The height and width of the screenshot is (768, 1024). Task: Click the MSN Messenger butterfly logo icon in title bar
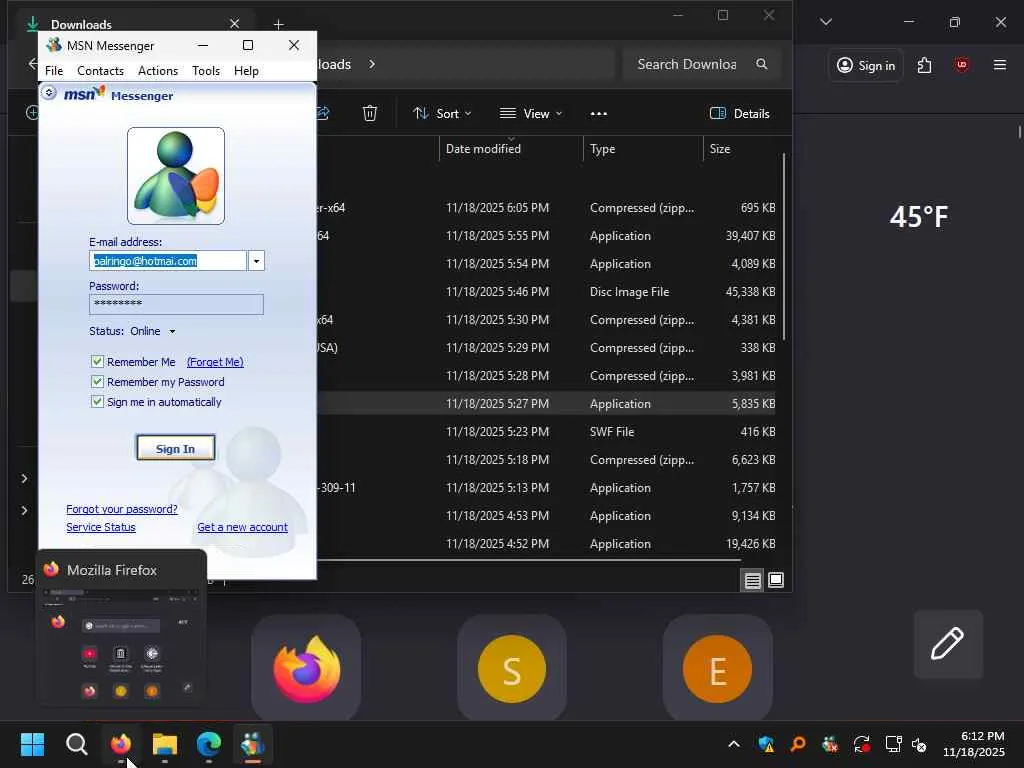[54, 45]
